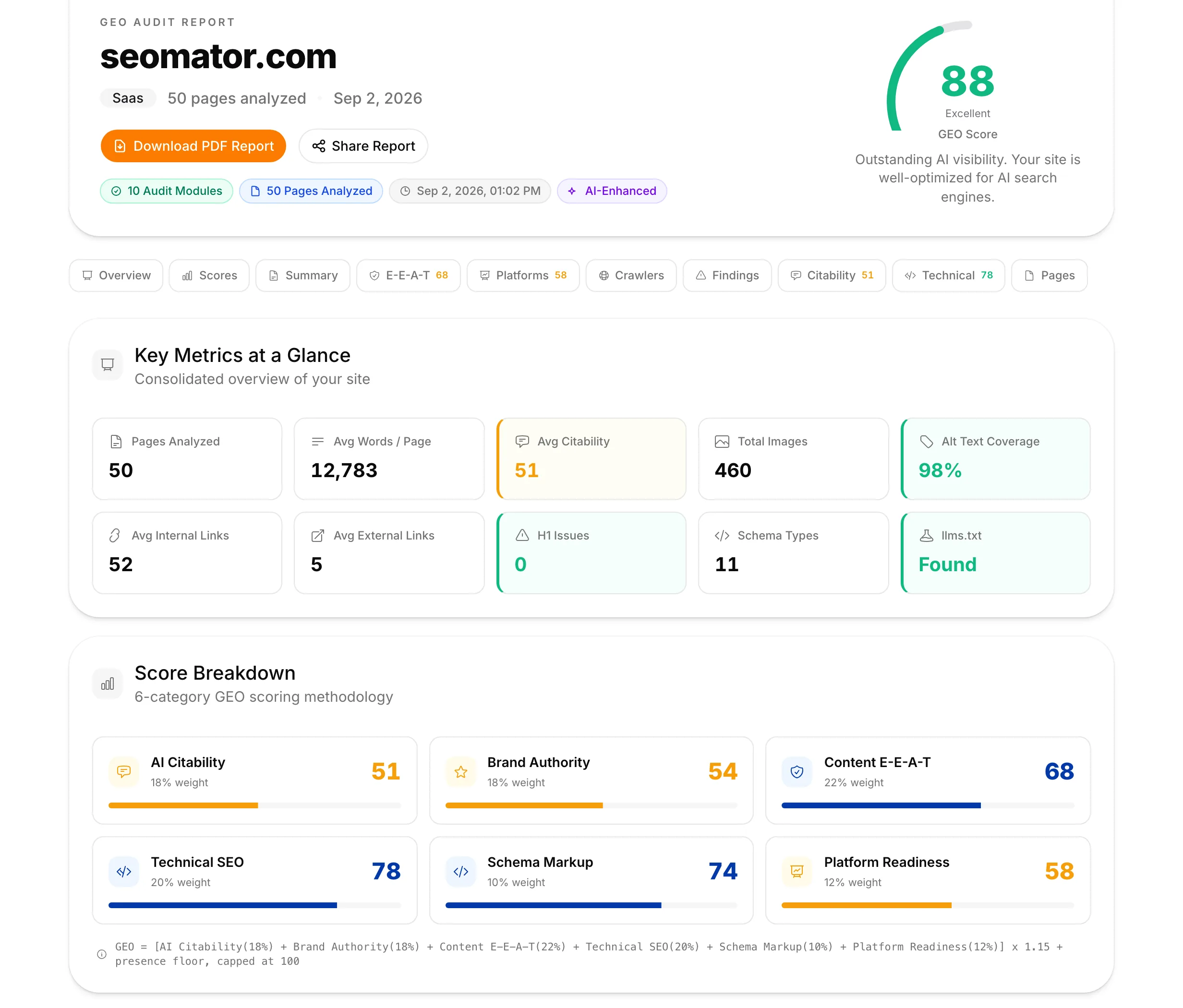Click the Platform Readiness progress bar

pos(928,905)
